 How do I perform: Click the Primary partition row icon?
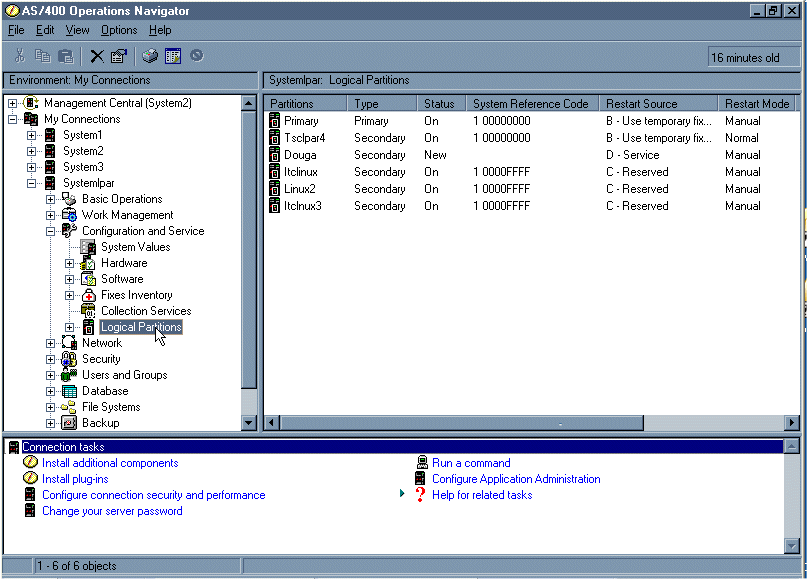[274, 121]
